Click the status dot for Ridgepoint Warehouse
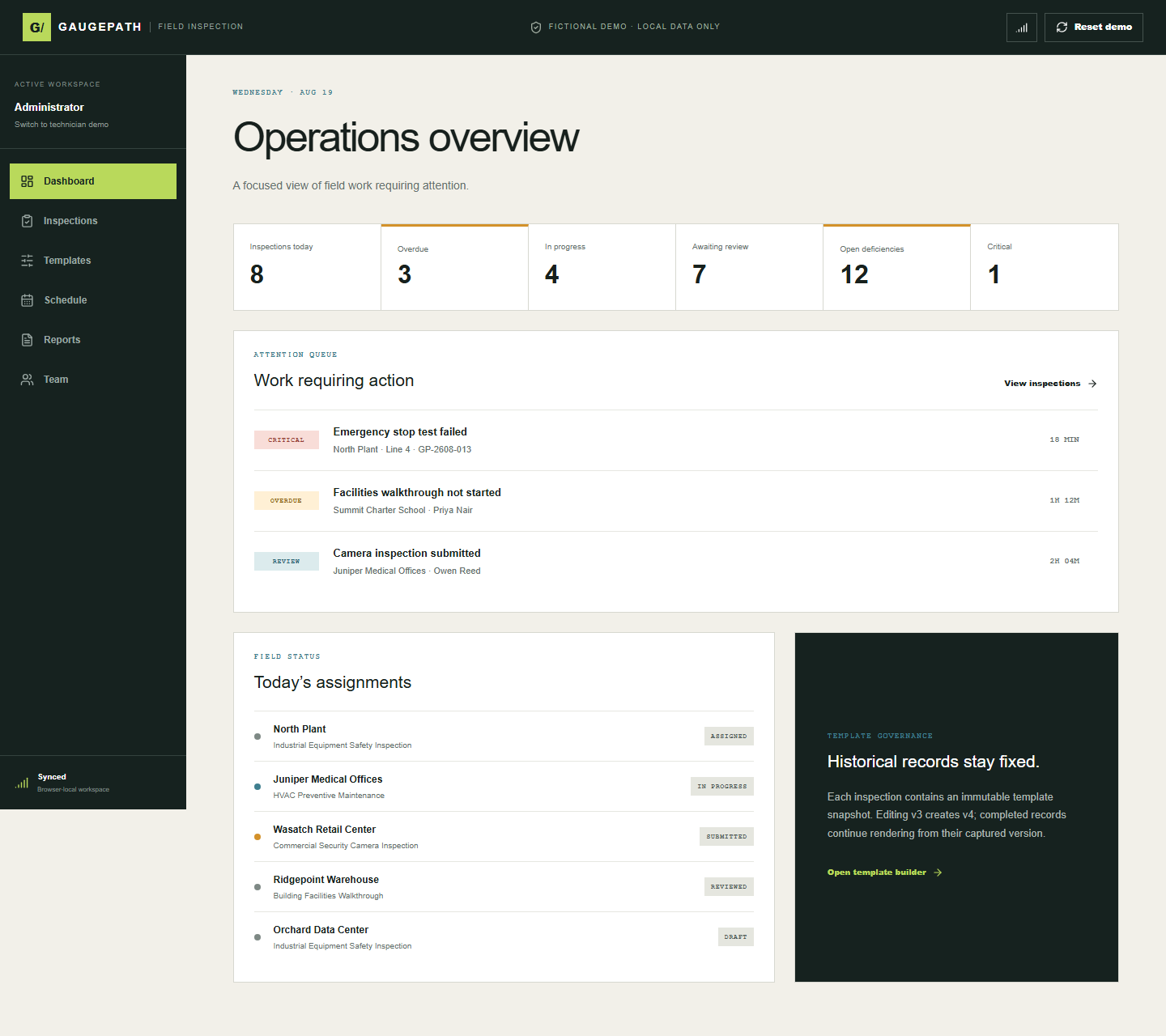This screenshot has width=1166, height=1036. 257,887
